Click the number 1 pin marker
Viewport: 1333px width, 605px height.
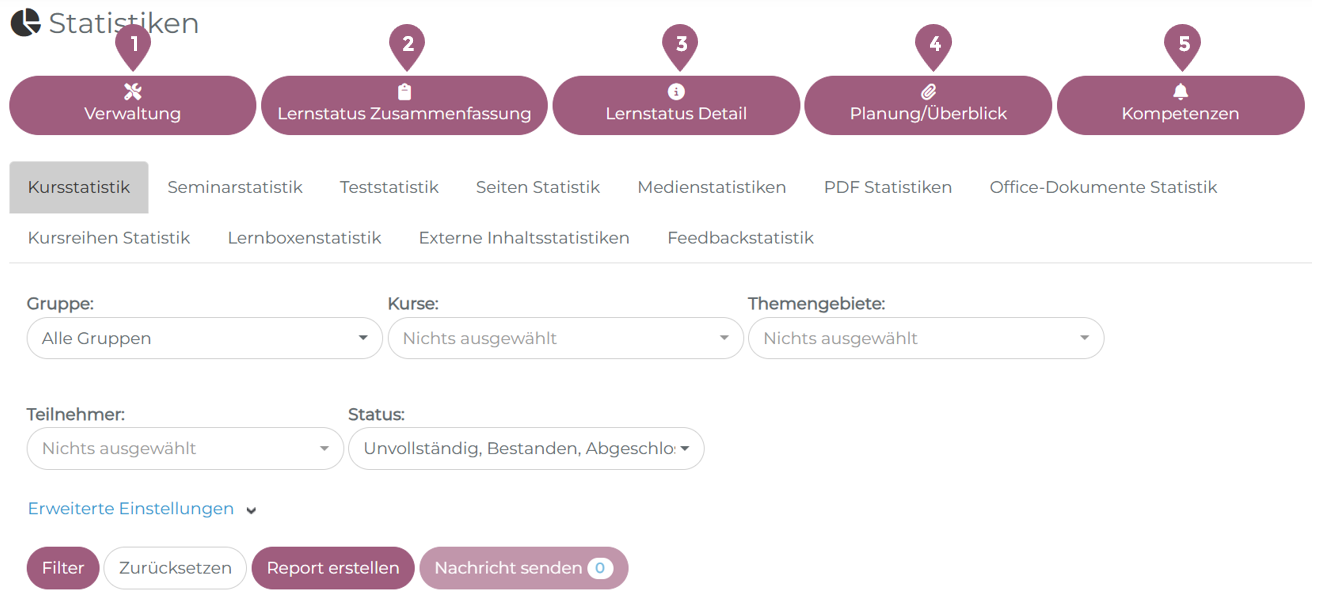[x=133, y=44]
